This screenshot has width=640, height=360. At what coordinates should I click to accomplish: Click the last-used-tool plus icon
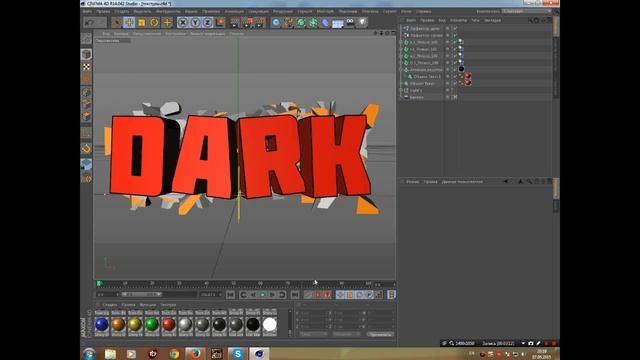(x=167, y=22)
